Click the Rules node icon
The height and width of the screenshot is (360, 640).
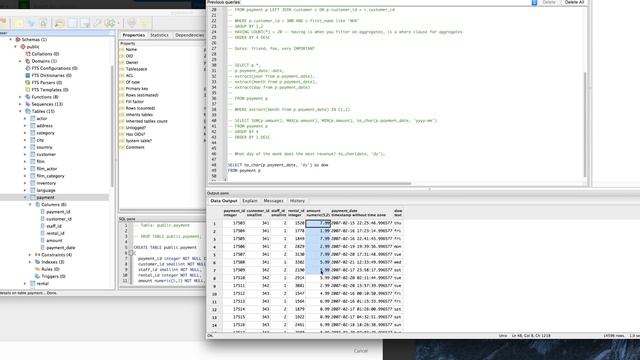click(x=38, y=269)
